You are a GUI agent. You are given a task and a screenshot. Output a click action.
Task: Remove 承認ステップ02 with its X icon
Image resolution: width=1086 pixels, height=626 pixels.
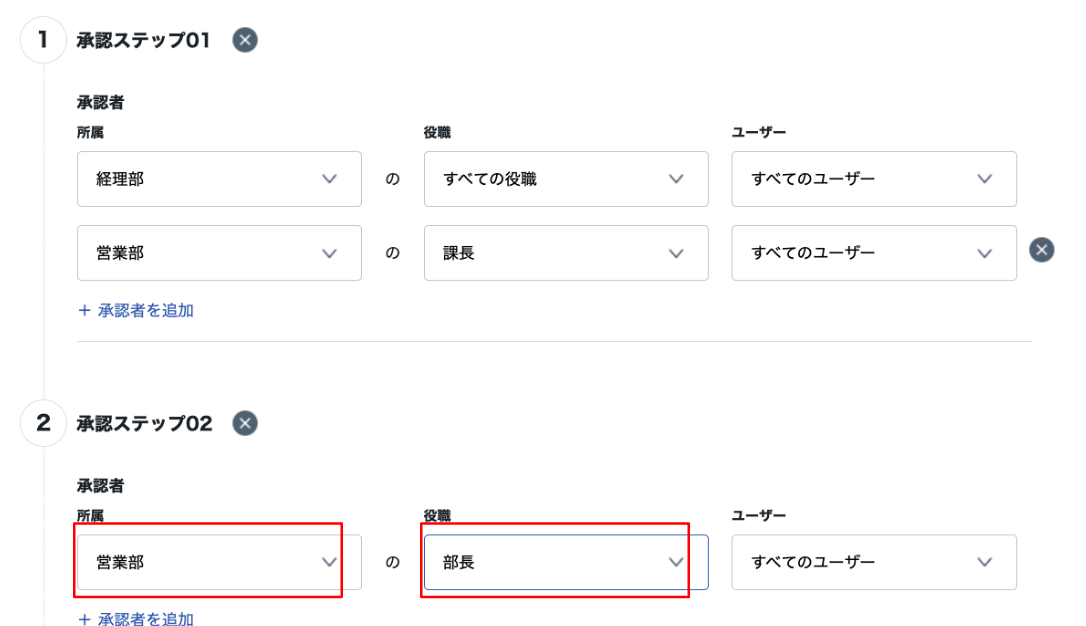(x=244, y=423)
